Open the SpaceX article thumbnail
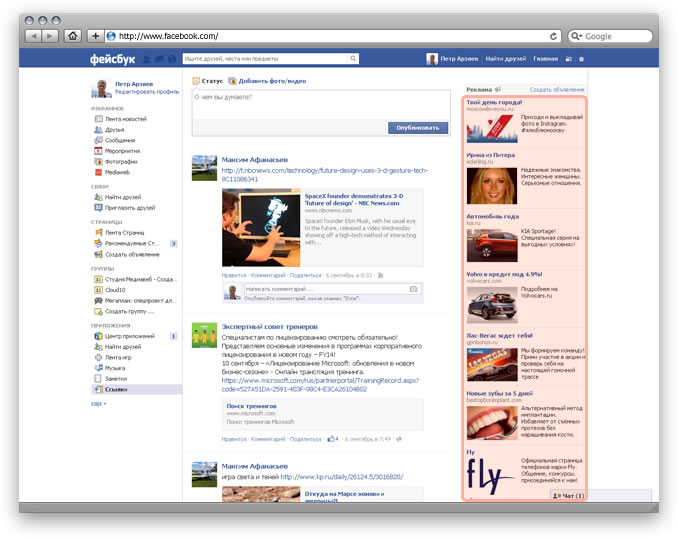Viewport: 678px width, 538px height. 261,227
